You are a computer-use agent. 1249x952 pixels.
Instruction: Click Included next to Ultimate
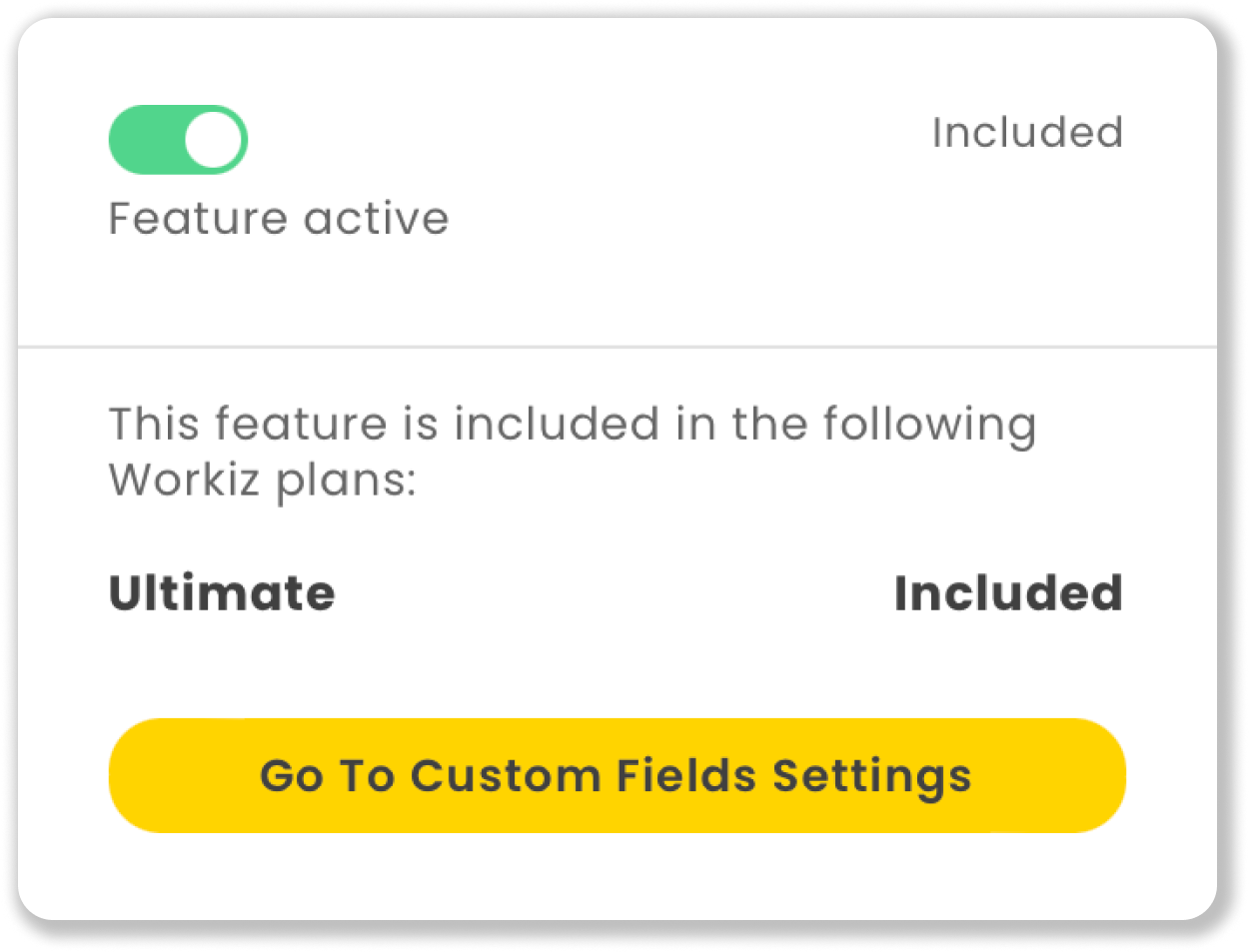1009,593
